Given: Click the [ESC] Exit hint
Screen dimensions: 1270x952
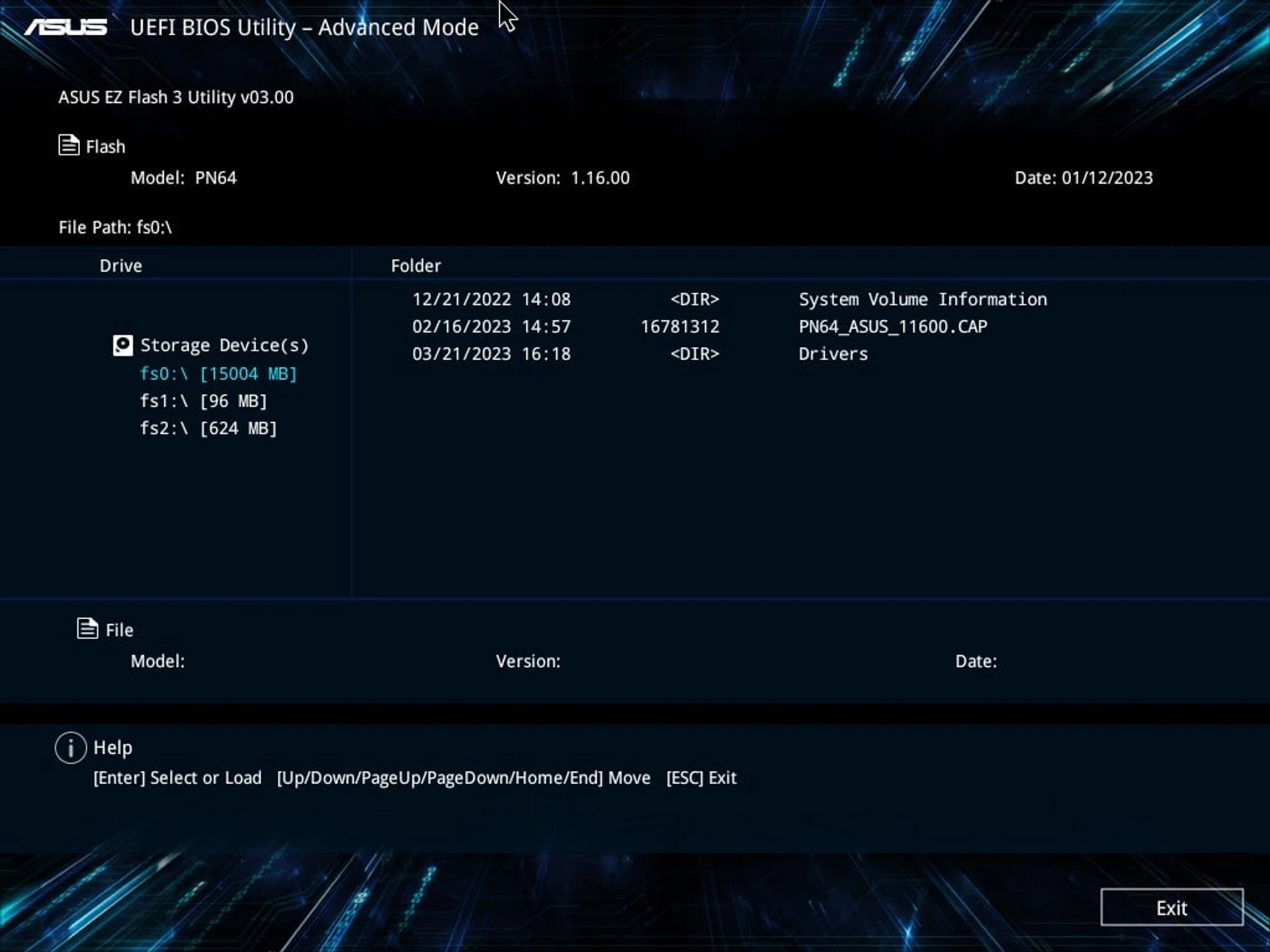Looking at the screenshot, I should point(701,778).
